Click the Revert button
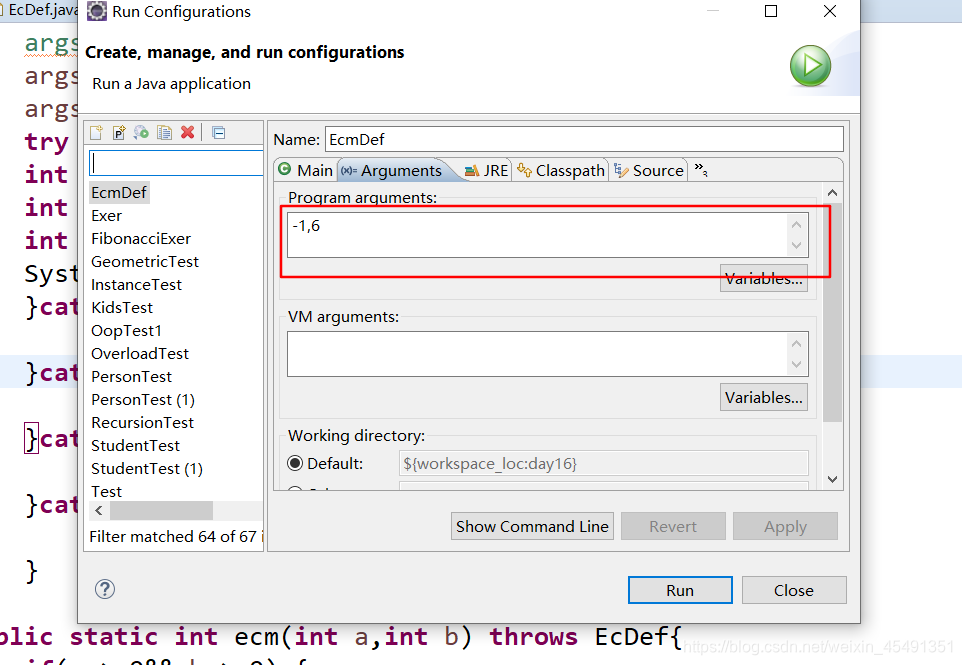This screenshot has width=962, height=665. pyautogui.click(x=673, y=526)
